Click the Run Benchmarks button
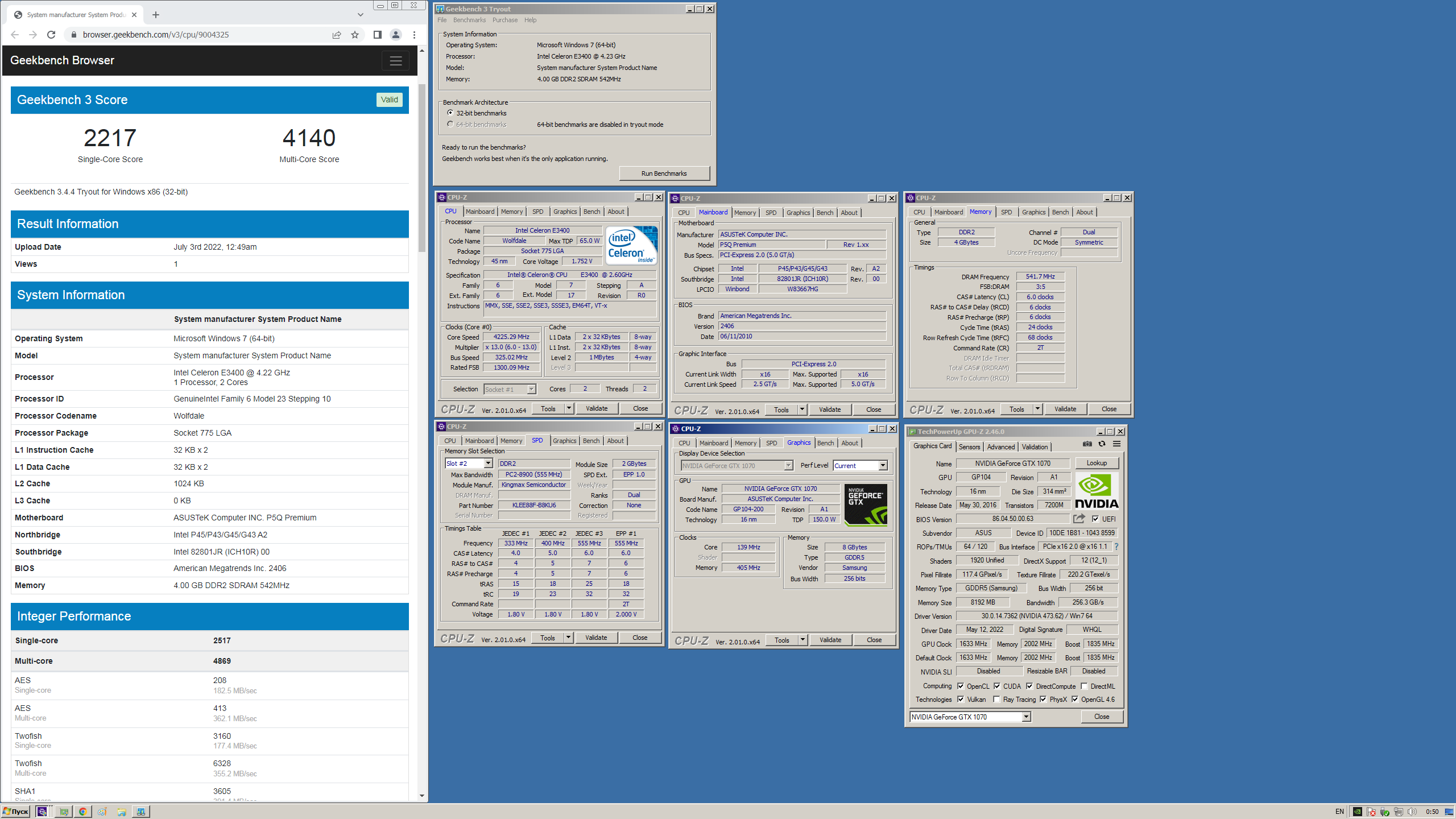This screenshot has width=1456, height=819. pos(664,173)
